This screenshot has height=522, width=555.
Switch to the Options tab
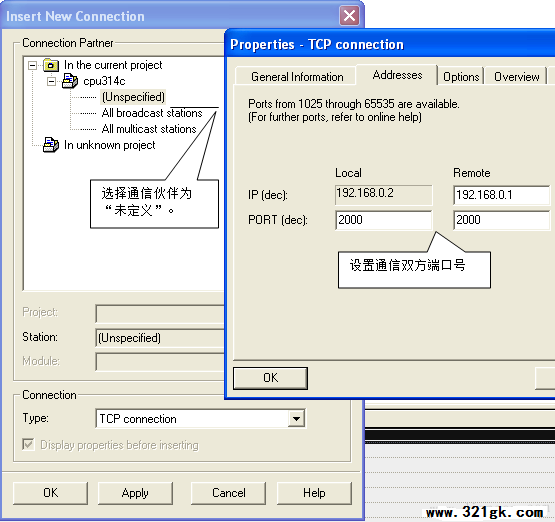[x=461, y=77]
